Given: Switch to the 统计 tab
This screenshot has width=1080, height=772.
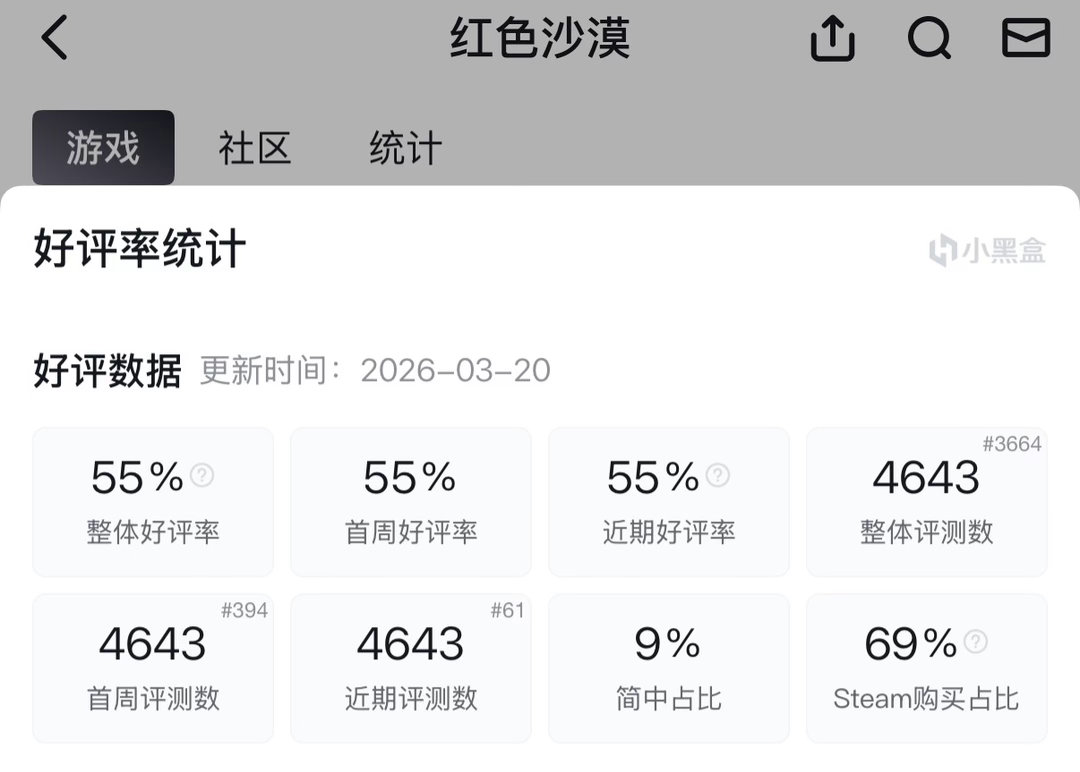Looking at the screenshot, I should click(405, 146).
